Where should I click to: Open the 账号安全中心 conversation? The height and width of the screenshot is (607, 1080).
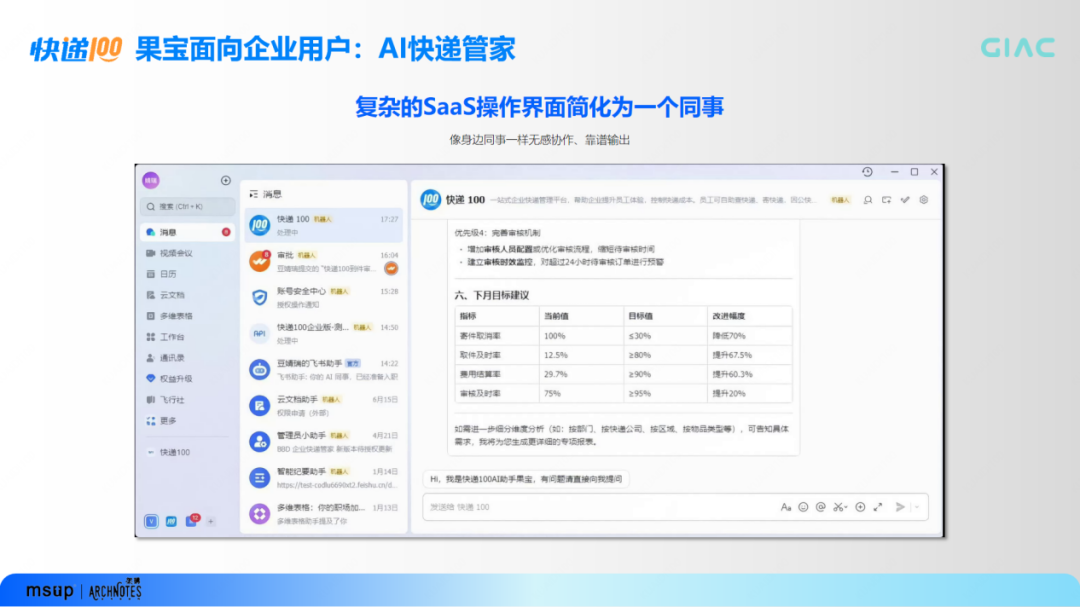click(x=324, y=298)
